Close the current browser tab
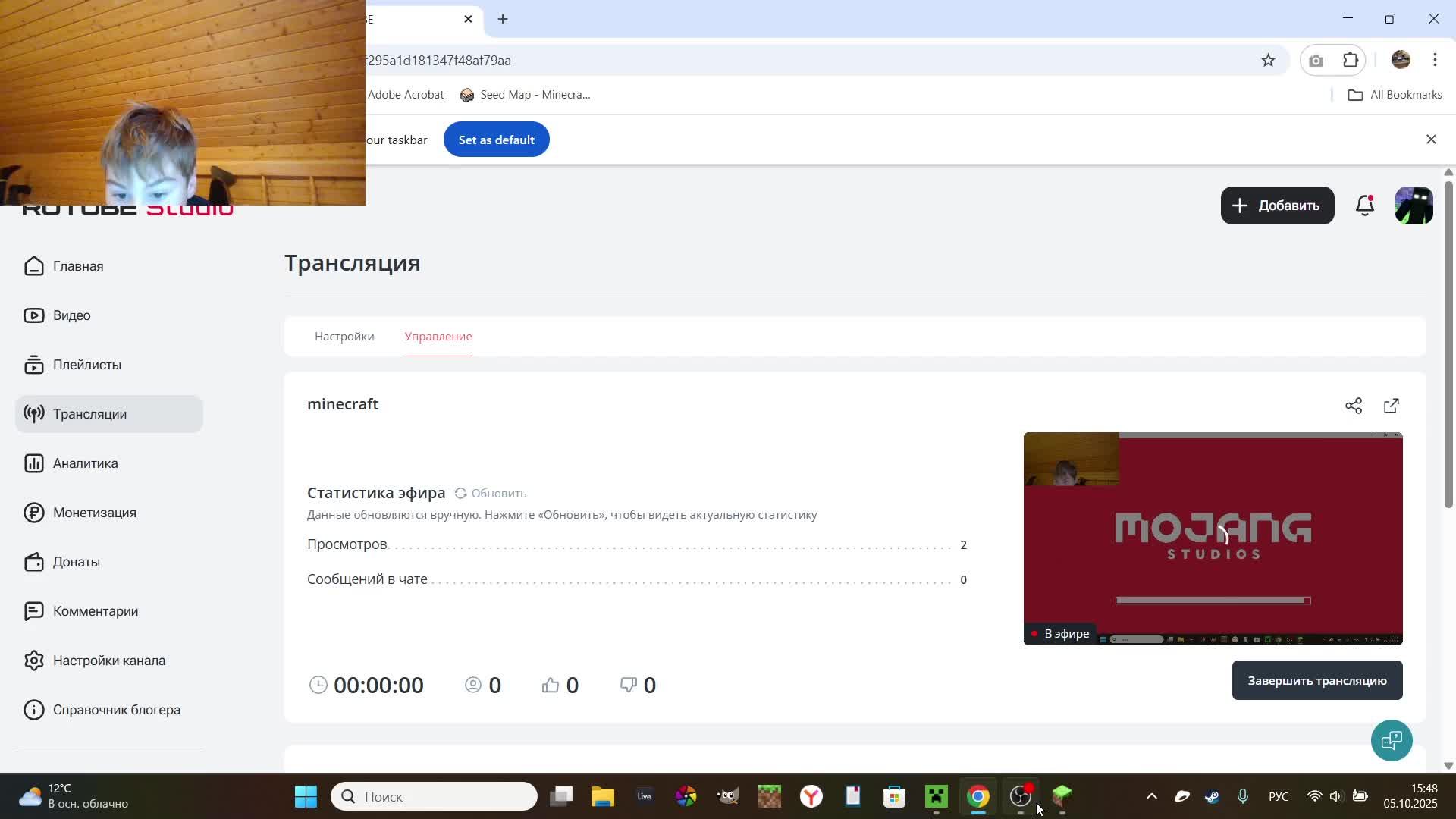Screen dimensions: 1456x819 pos(468,19)
